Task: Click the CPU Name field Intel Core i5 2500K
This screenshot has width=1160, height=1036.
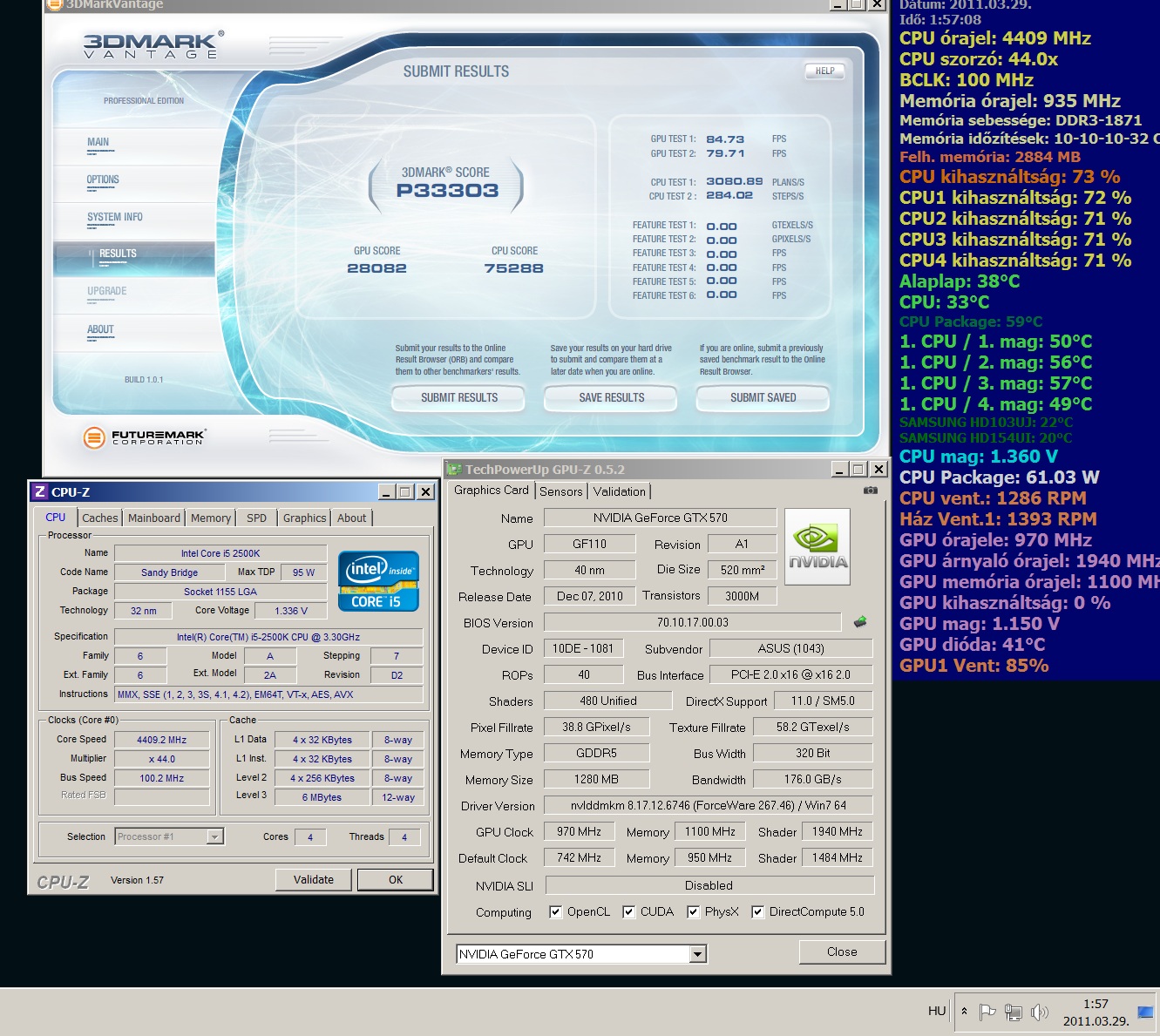Action: click(x=220, y=553)
